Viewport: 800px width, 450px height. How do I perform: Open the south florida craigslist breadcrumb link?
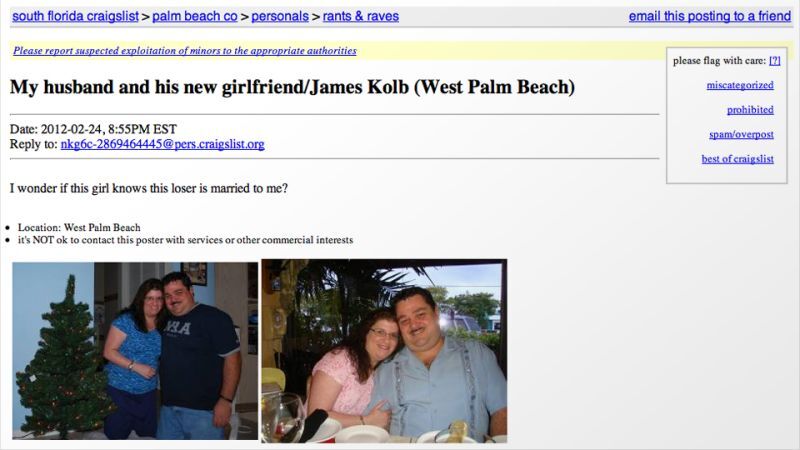[x=76, y=16]
